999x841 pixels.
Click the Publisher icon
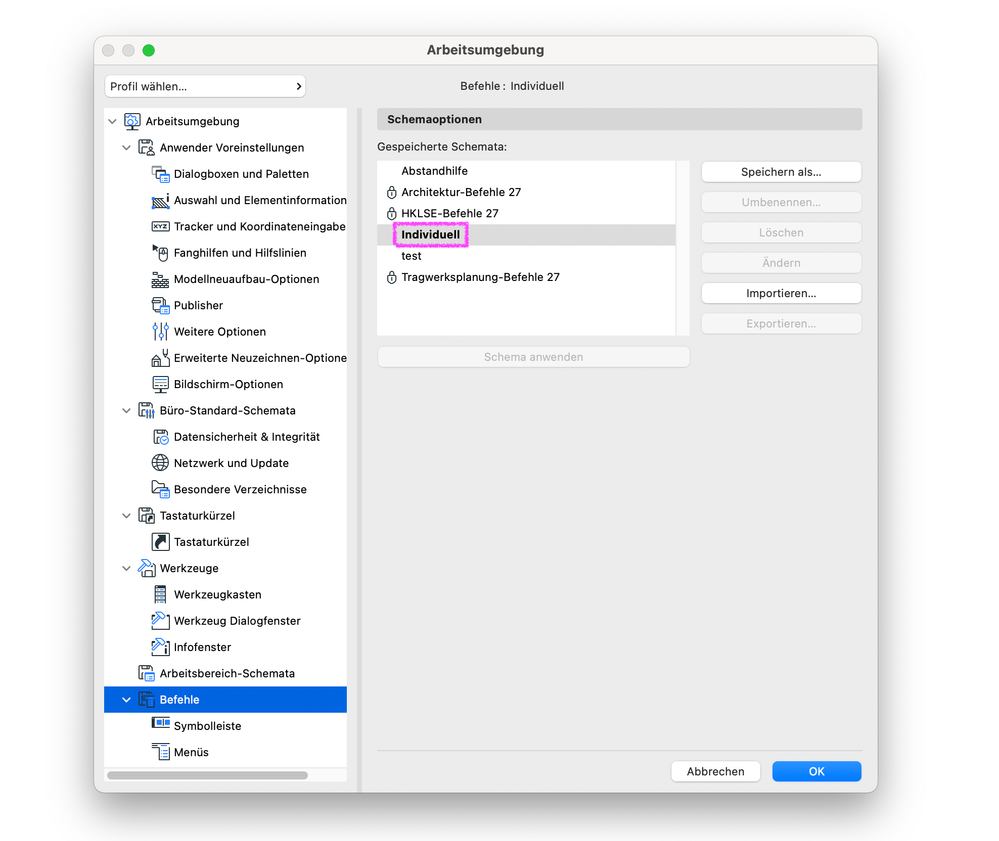(x=161, y=306)
